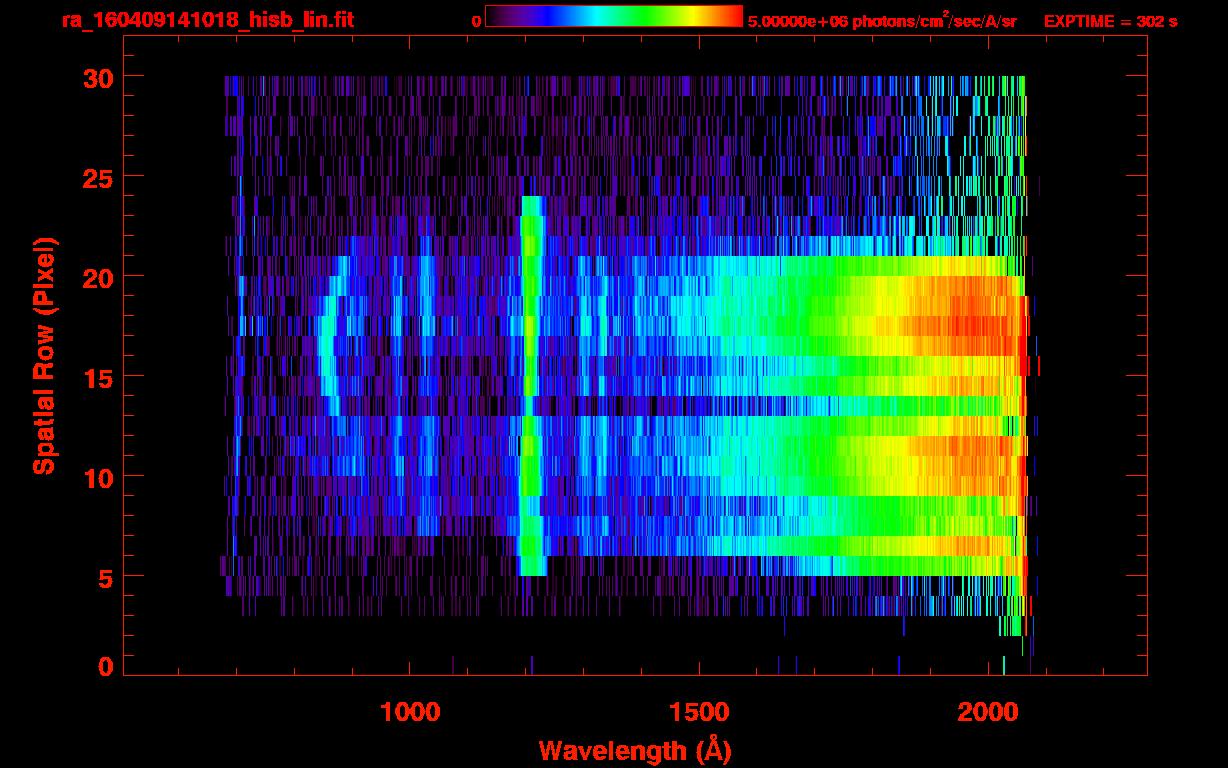Click the colorbar minimum label 0
The height and width of the screenshot is (768, 1228).
[476, 21]
